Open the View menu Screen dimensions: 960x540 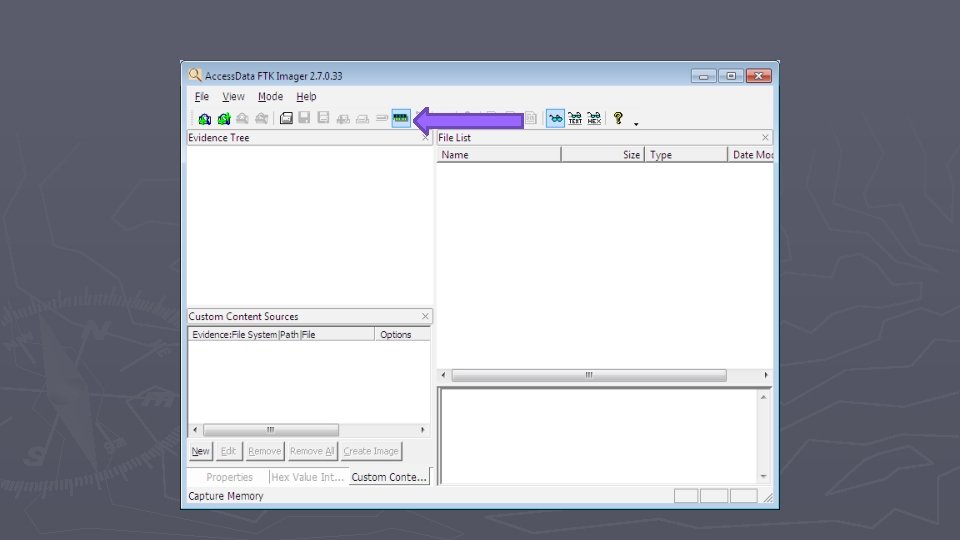(233, 96)
